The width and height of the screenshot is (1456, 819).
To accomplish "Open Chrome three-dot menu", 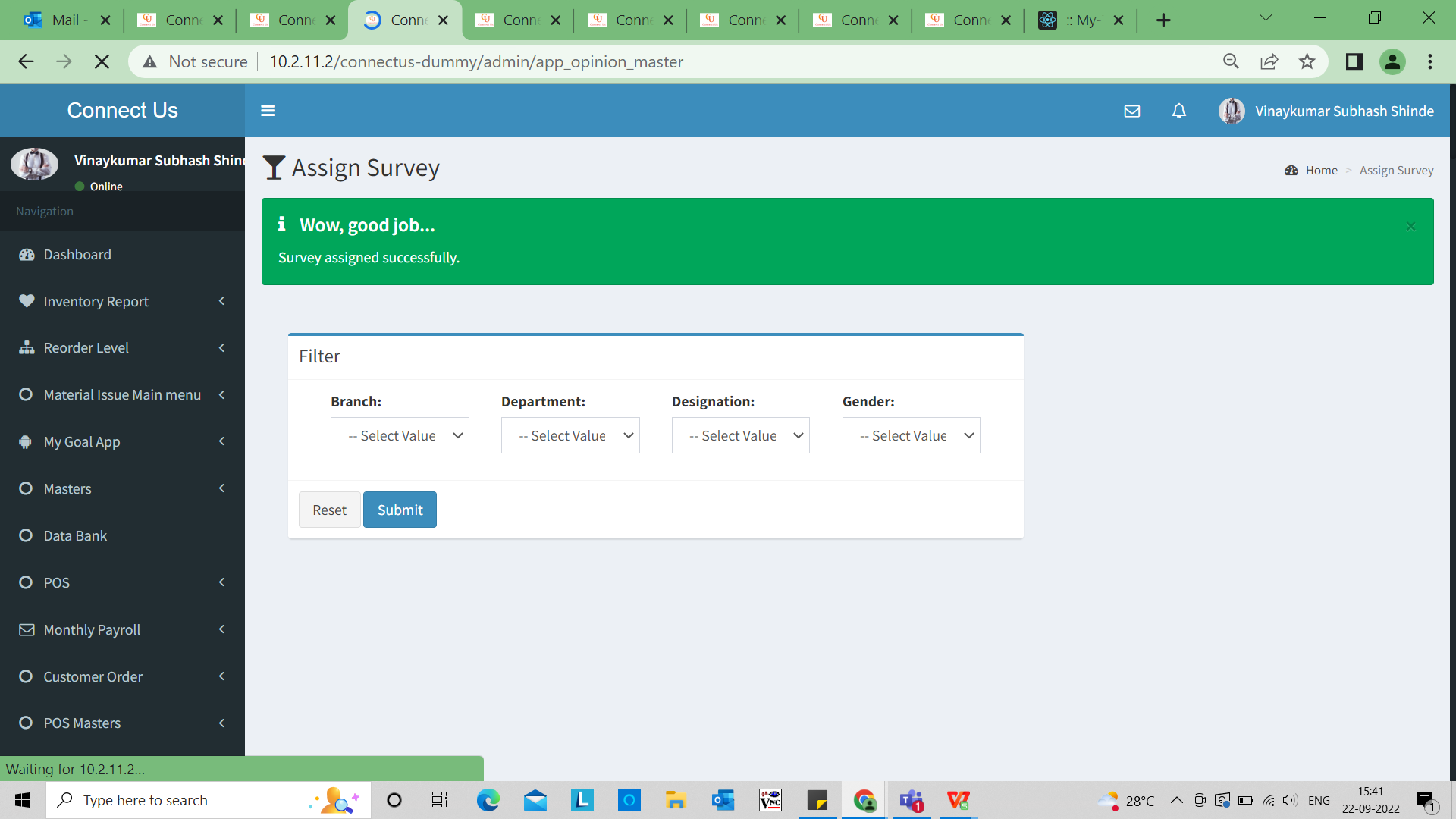I will tap(1430, 61).
